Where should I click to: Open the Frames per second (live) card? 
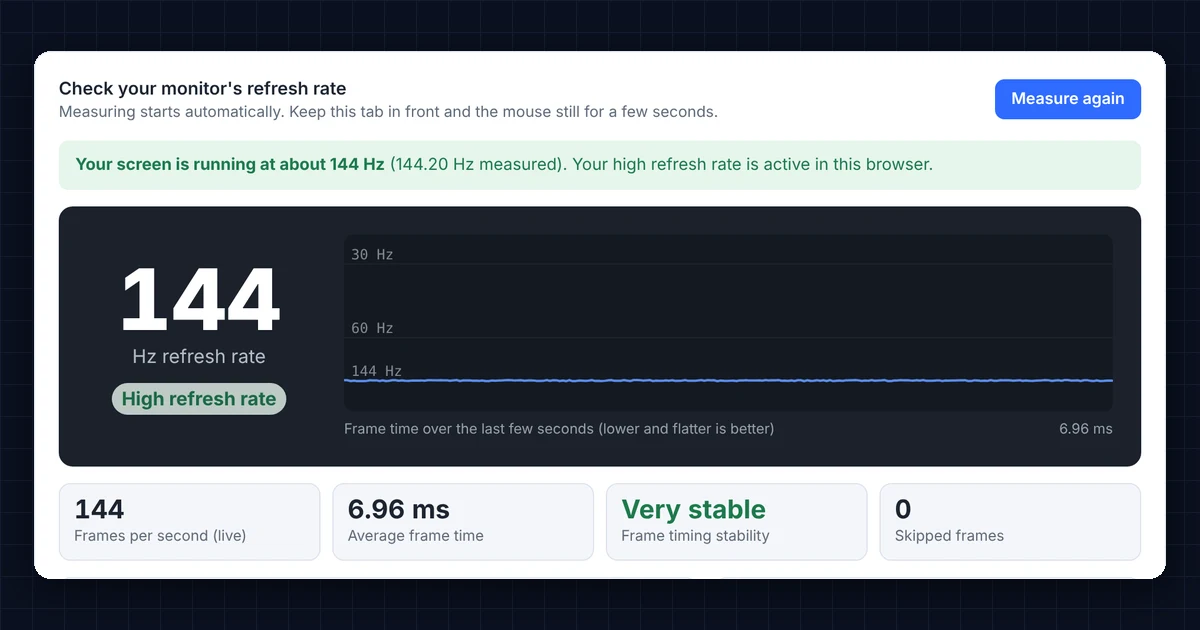point(190,522)
